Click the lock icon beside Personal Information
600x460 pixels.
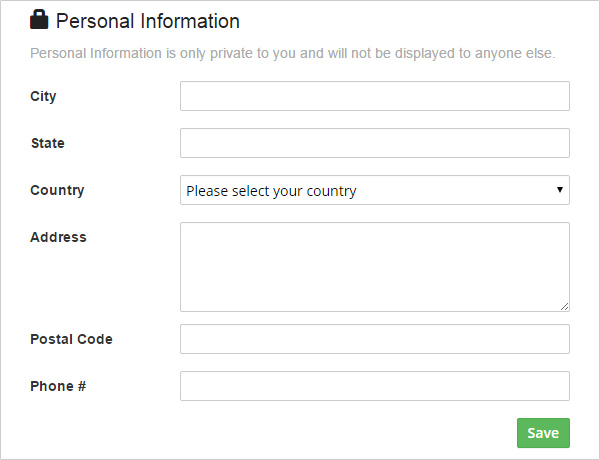[40, 19]
